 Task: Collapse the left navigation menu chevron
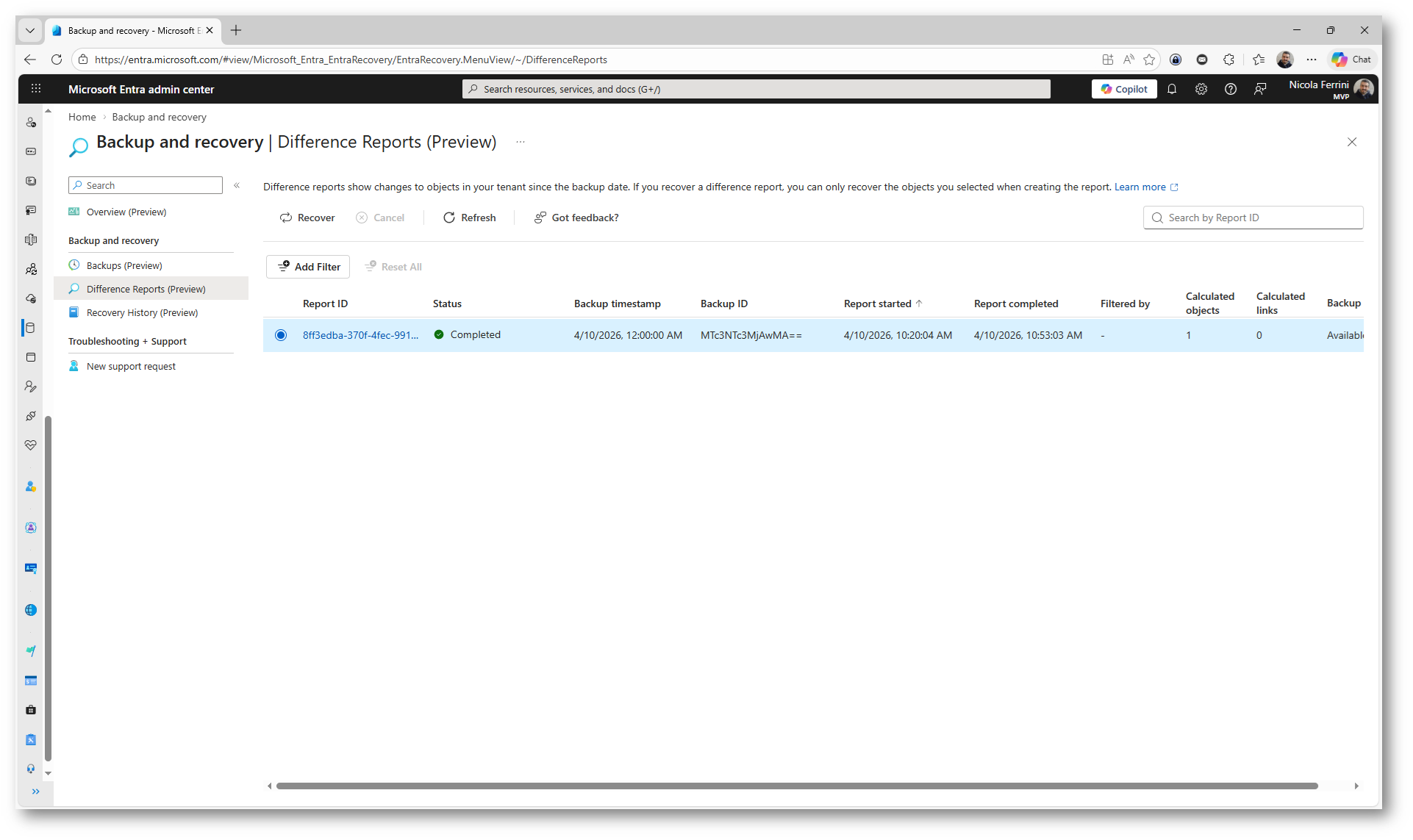point(237,185)
